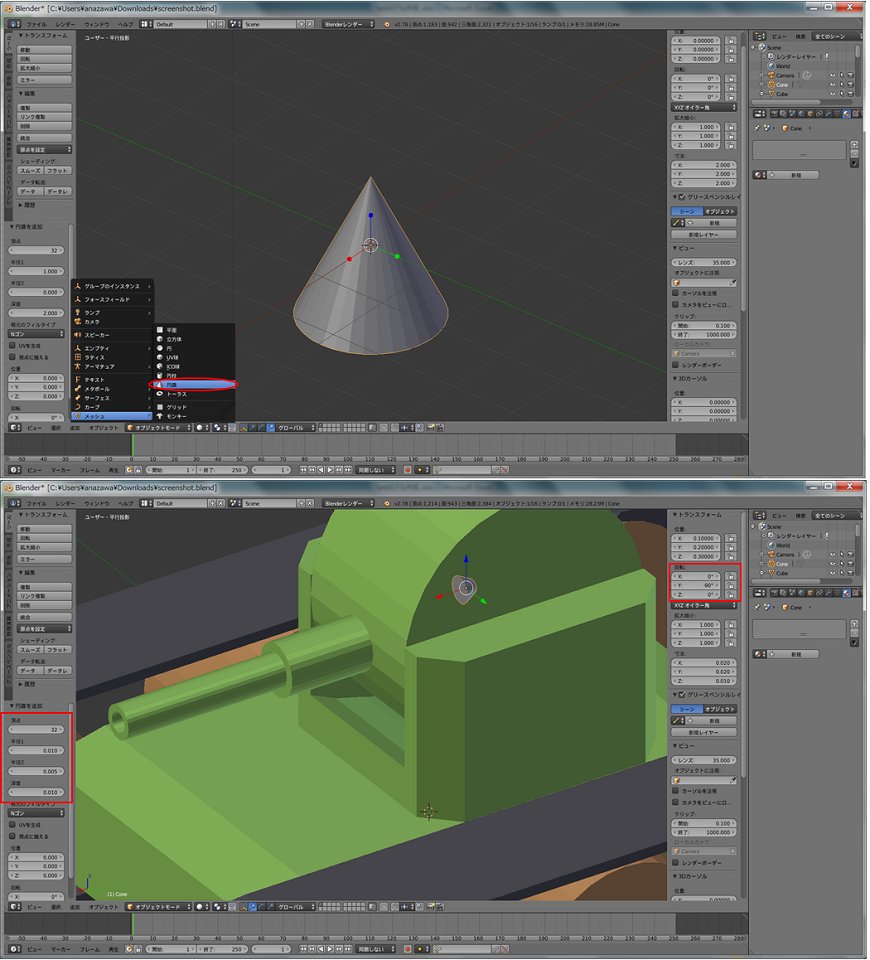
Task: Click rotation Y lock icon in lower window
Action: coord(732,585)
